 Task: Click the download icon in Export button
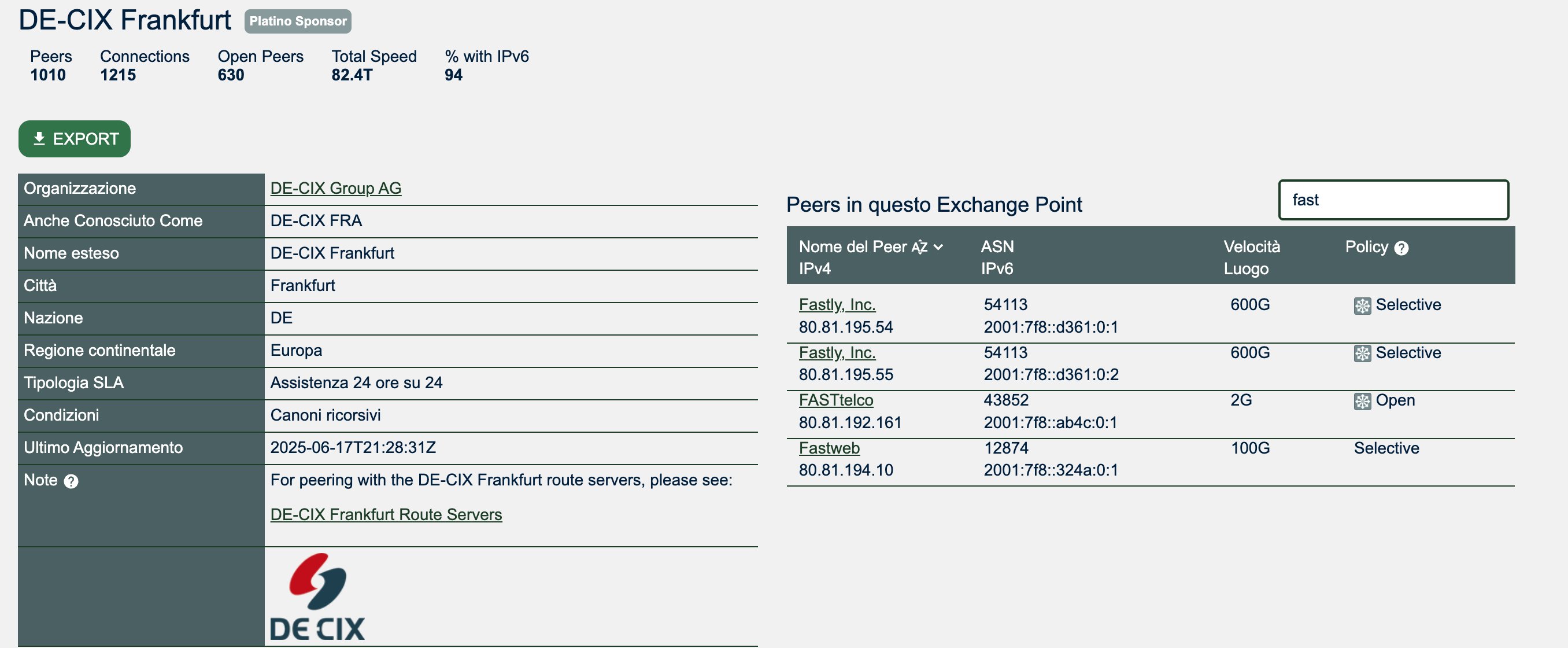(x=39, y=139)
